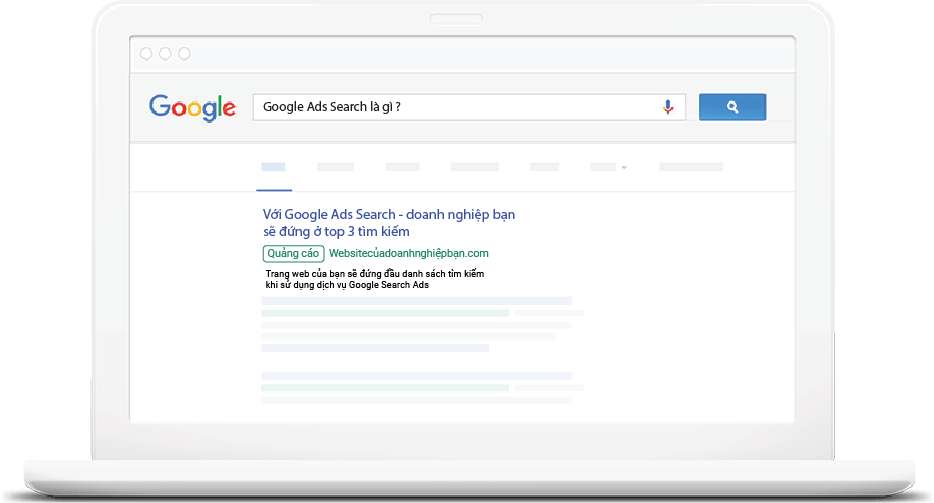The image size is (934, 503).
Task: Open the third placeholder search result title
Action: (416, 376)
